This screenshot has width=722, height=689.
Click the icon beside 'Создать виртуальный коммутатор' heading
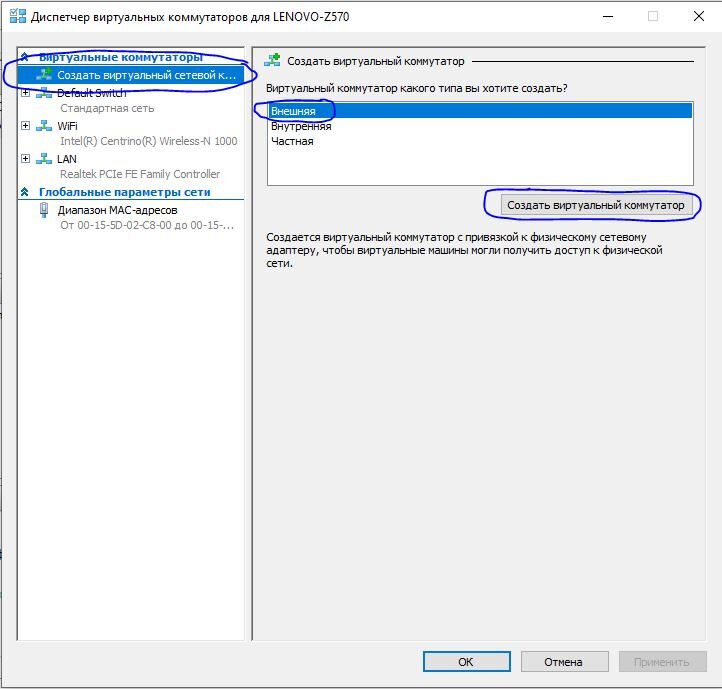pyautogui.click(x=272, y=60)
